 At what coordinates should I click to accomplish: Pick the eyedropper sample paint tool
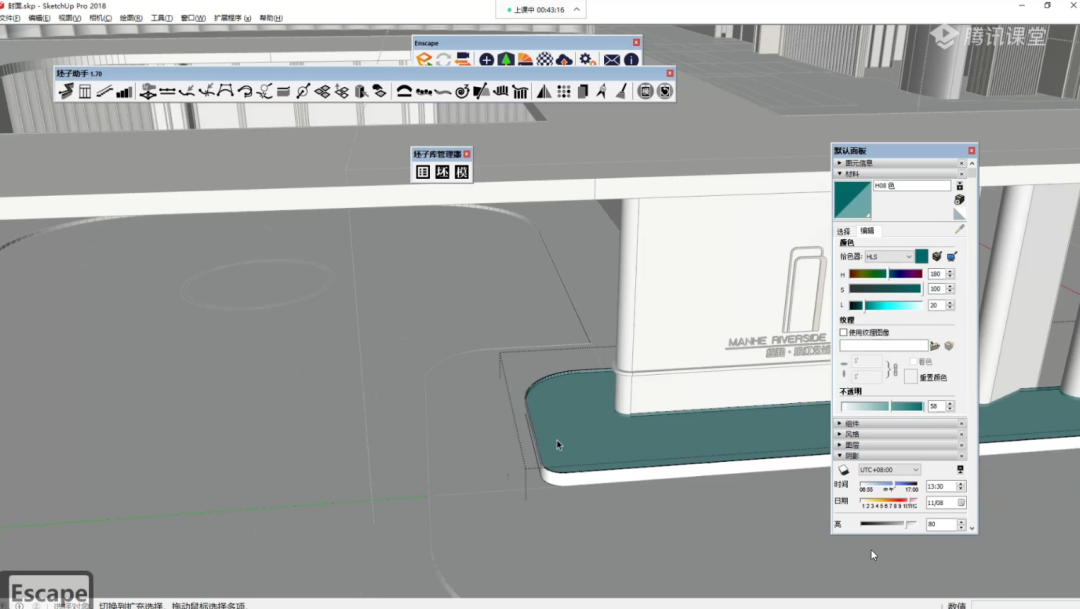point(959,229)
